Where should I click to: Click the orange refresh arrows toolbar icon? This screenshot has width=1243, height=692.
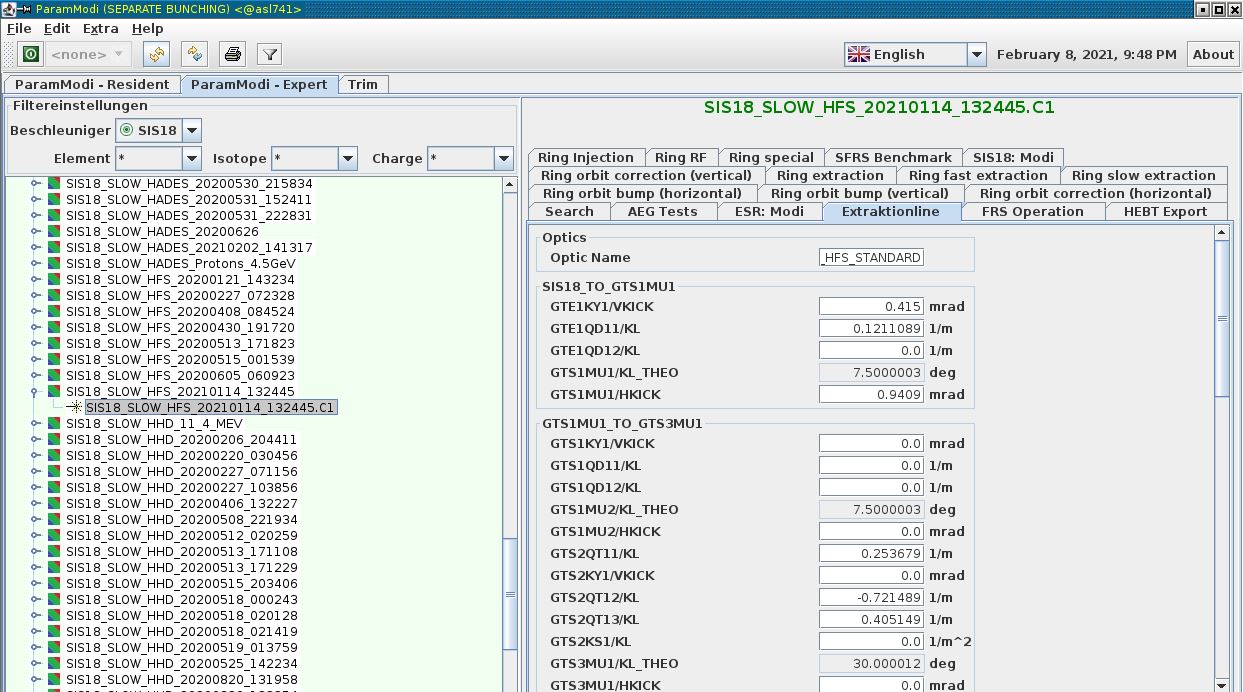point(156,54)
